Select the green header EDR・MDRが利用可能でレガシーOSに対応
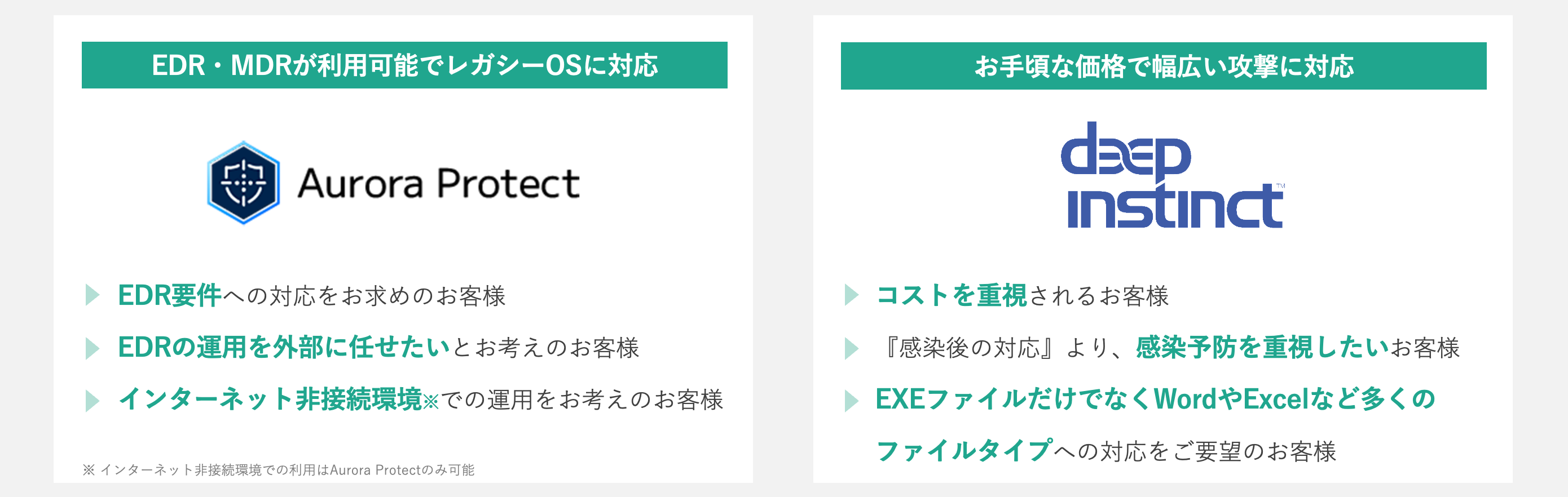1568x497 pixels. 404,65
